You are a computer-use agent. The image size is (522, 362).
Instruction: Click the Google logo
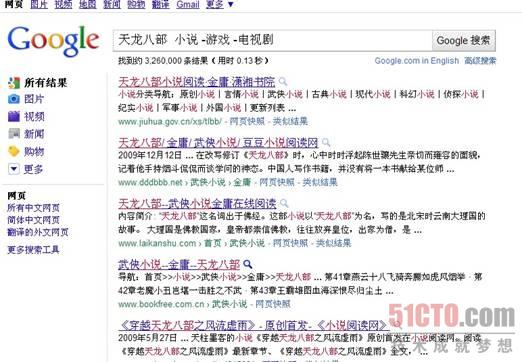53,41
